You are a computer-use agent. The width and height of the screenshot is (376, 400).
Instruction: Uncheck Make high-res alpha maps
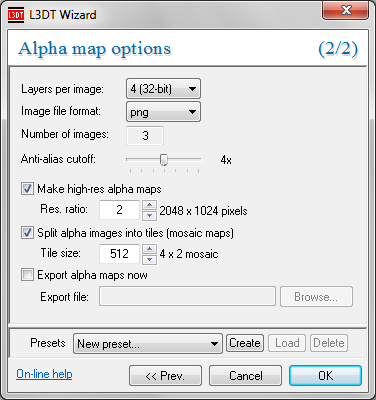(27, 189)
